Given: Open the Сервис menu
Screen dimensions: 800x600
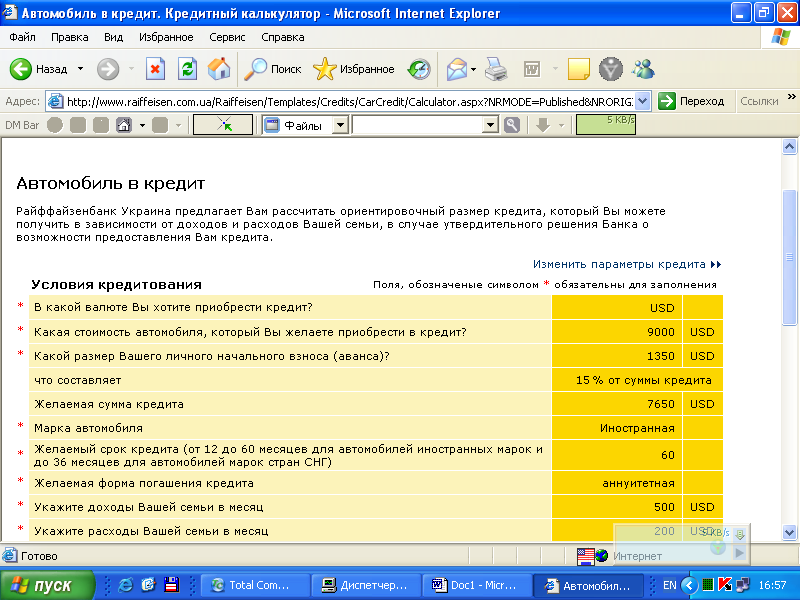Looking at the screenshot, I should 227,37.
